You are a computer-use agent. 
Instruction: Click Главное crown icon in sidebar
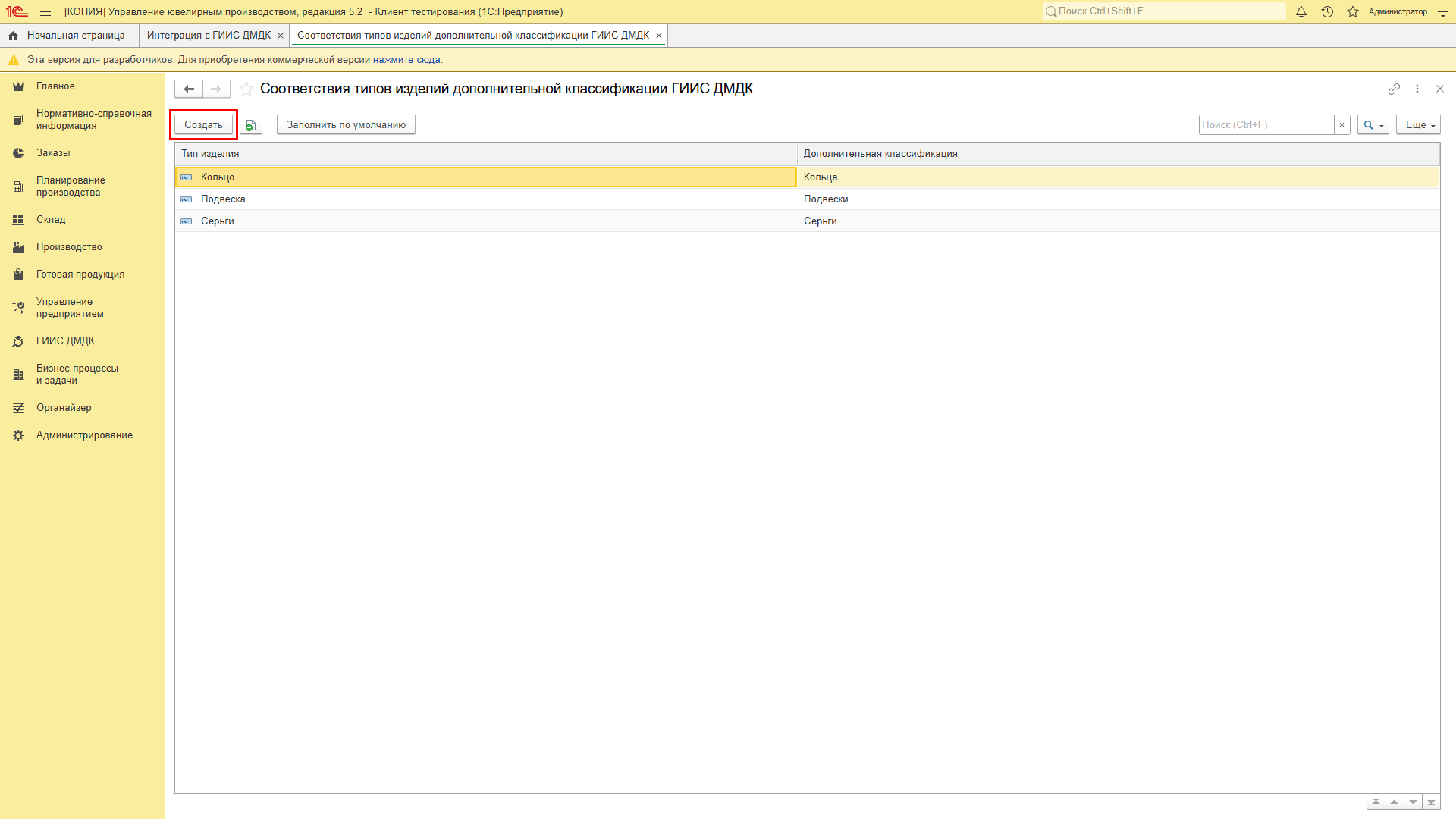(18, 86)
